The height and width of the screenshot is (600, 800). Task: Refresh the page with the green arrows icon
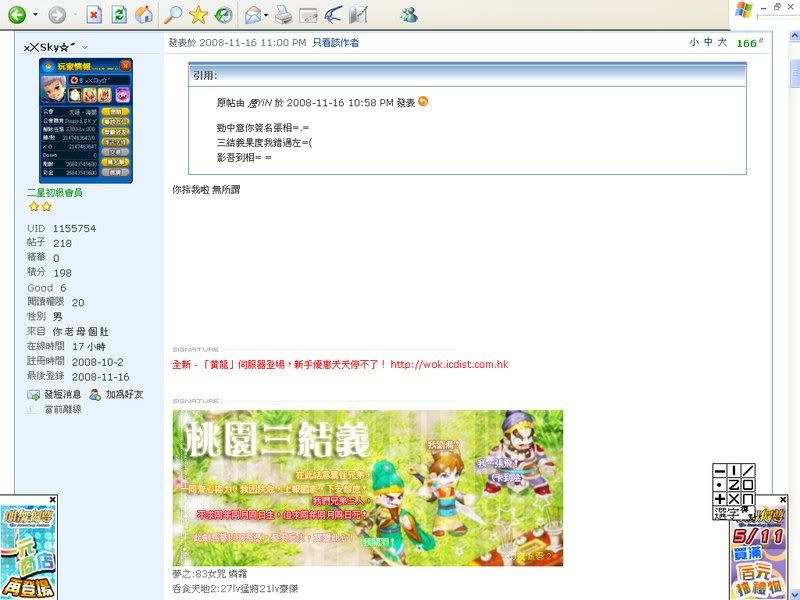(119, 15)
